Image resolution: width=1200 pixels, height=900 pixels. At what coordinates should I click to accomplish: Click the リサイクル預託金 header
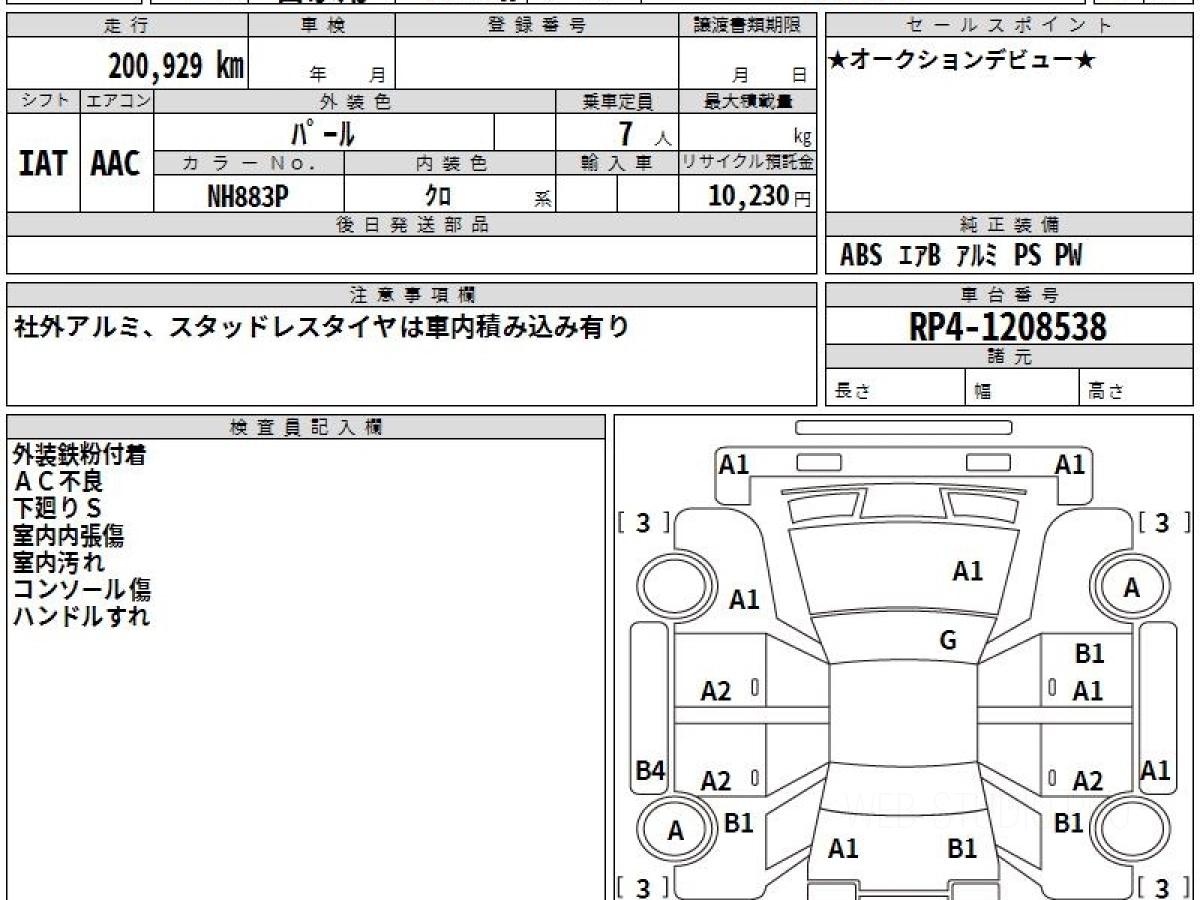[x=747, y=163]
